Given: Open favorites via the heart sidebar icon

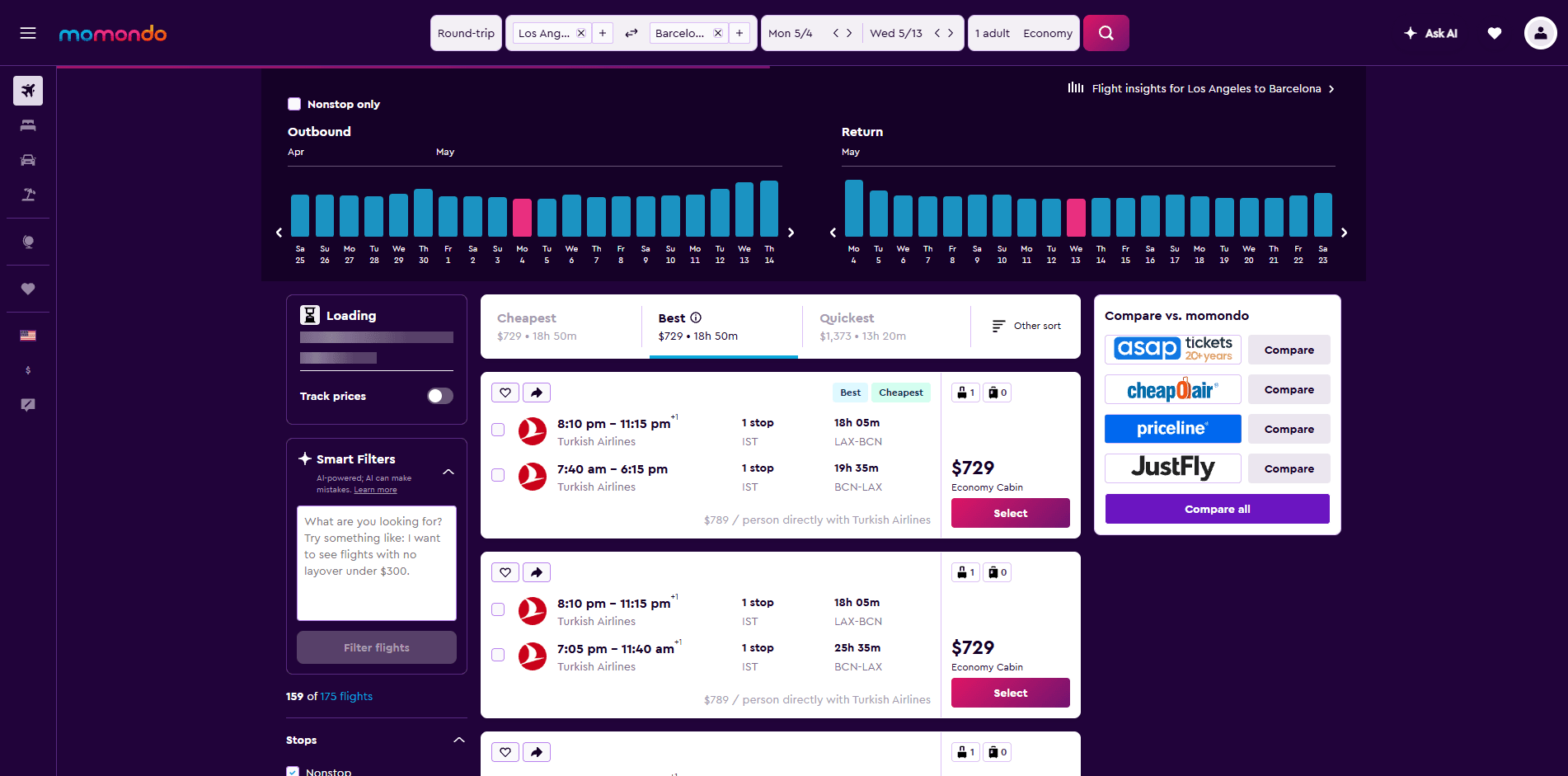Looking at the screenshot, I should coord(27,289).
